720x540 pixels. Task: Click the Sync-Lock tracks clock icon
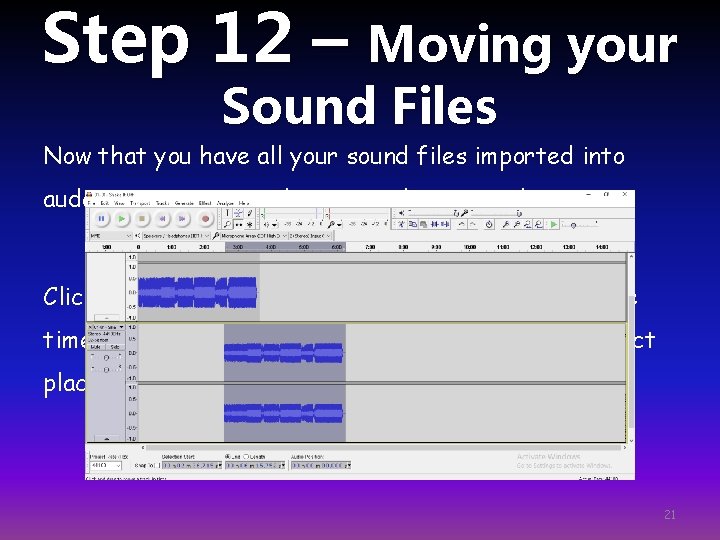489,224
